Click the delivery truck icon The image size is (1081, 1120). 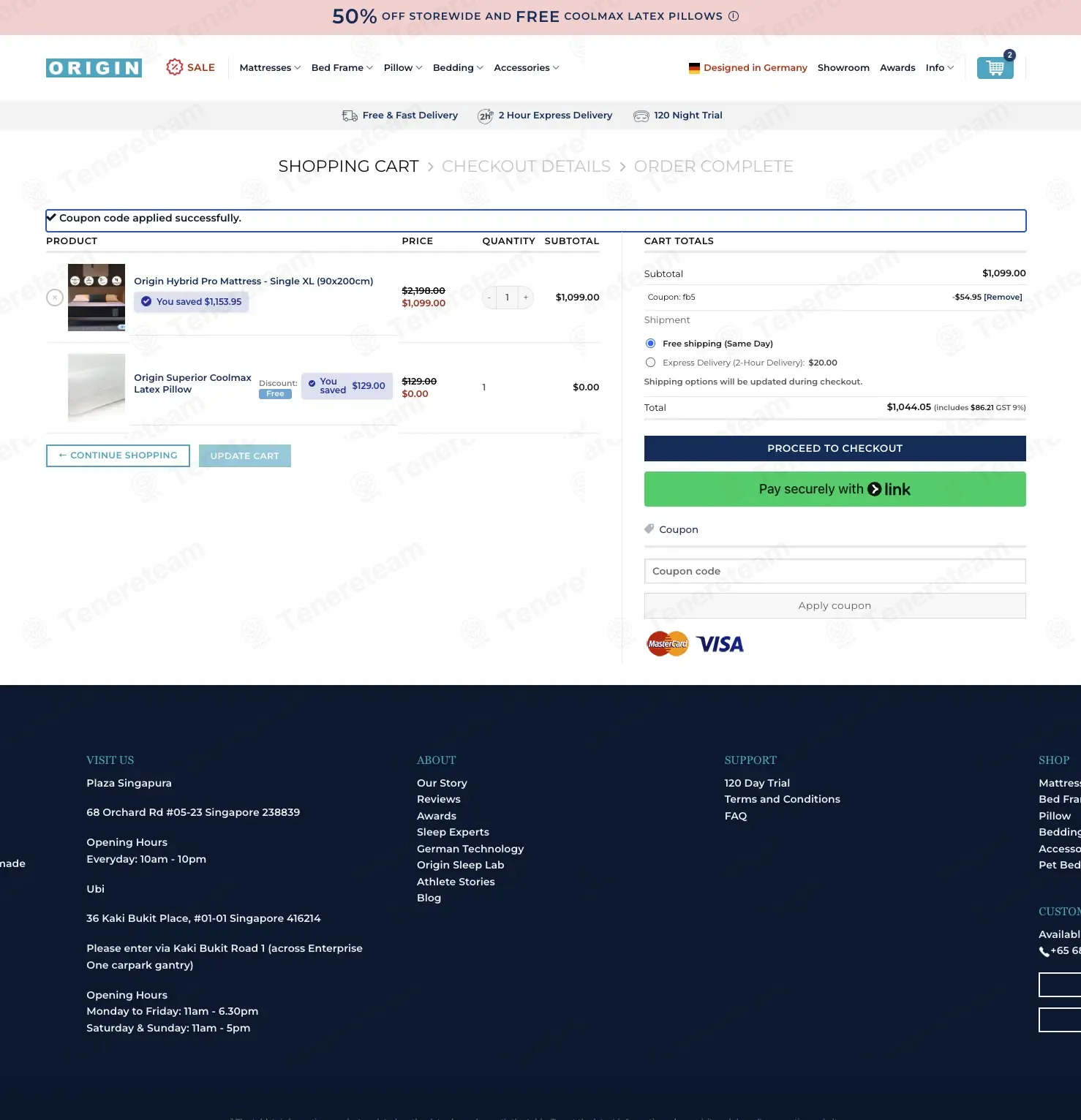[350, 116]
